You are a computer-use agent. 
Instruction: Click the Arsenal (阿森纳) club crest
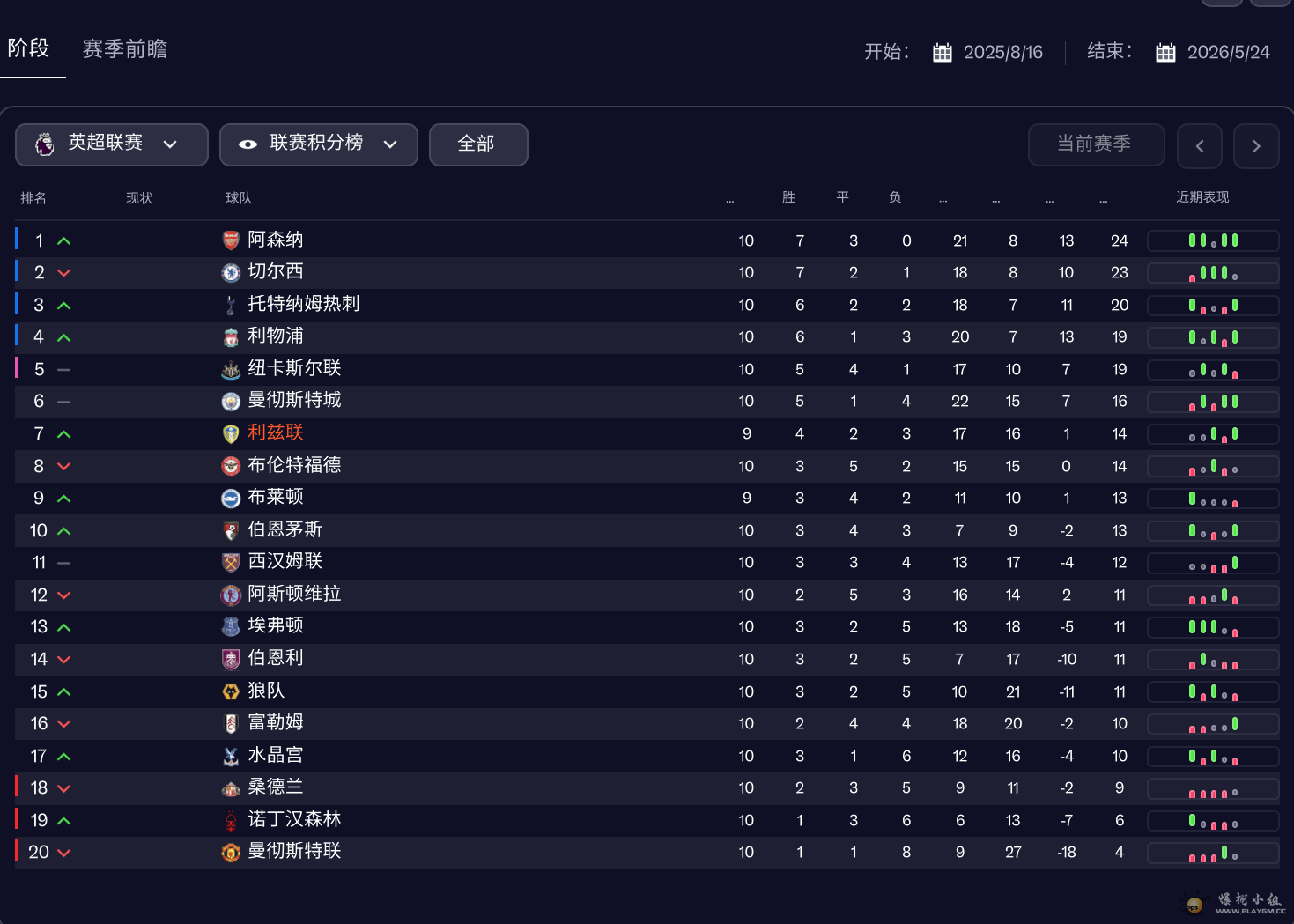[x=231, y=240]
